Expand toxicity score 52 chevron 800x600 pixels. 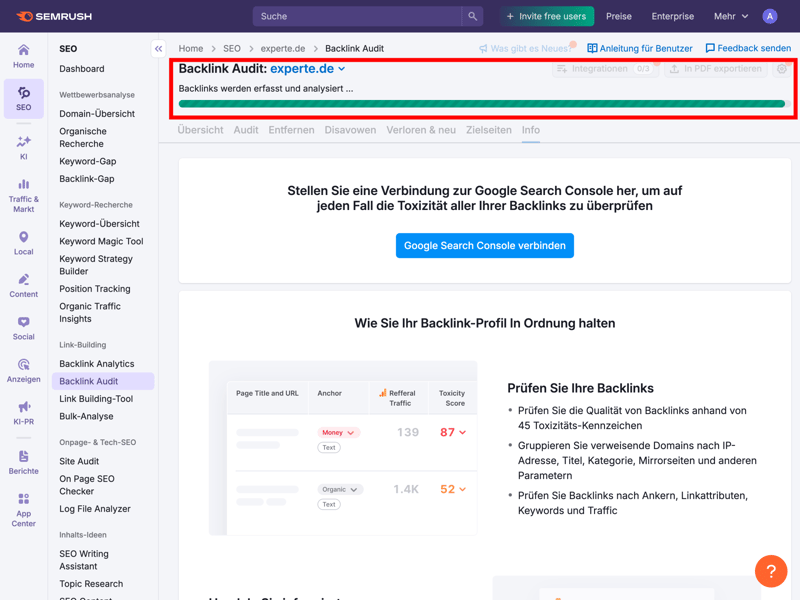coord(462,489)
